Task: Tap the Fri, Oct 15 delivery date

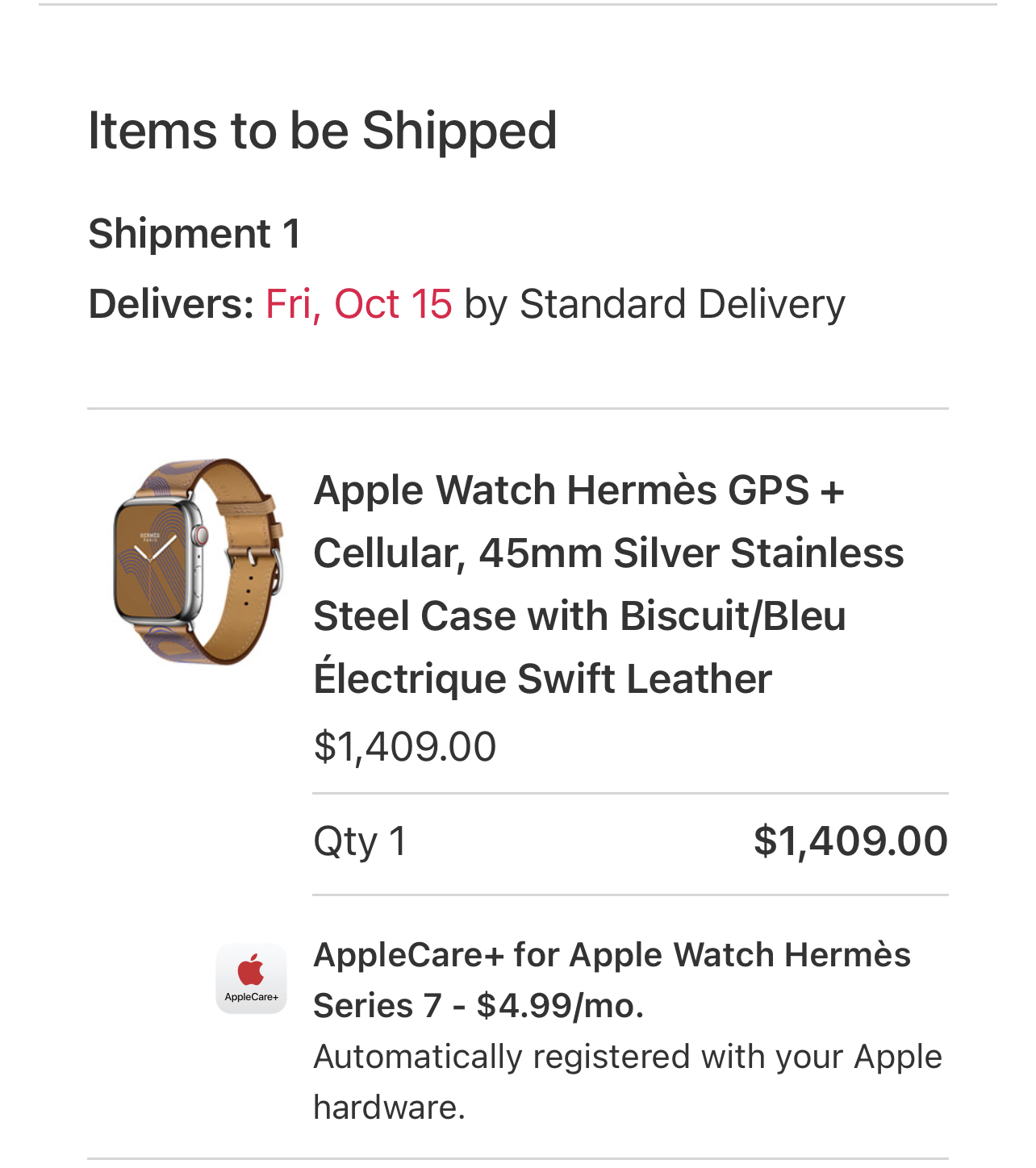Action: 359,304
